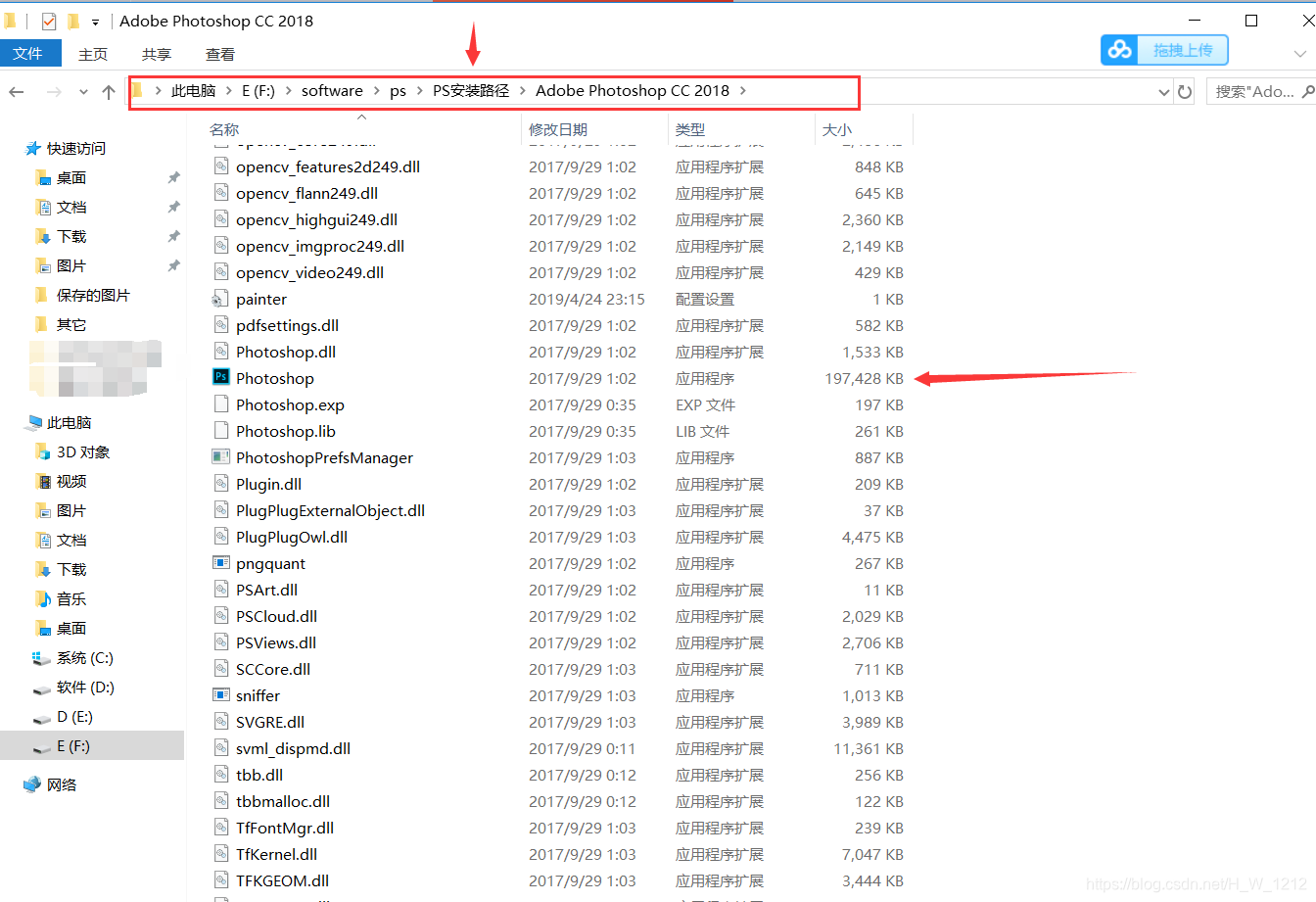
Task: Click software in the address breadcrumb
Action: tap(332, 91)
